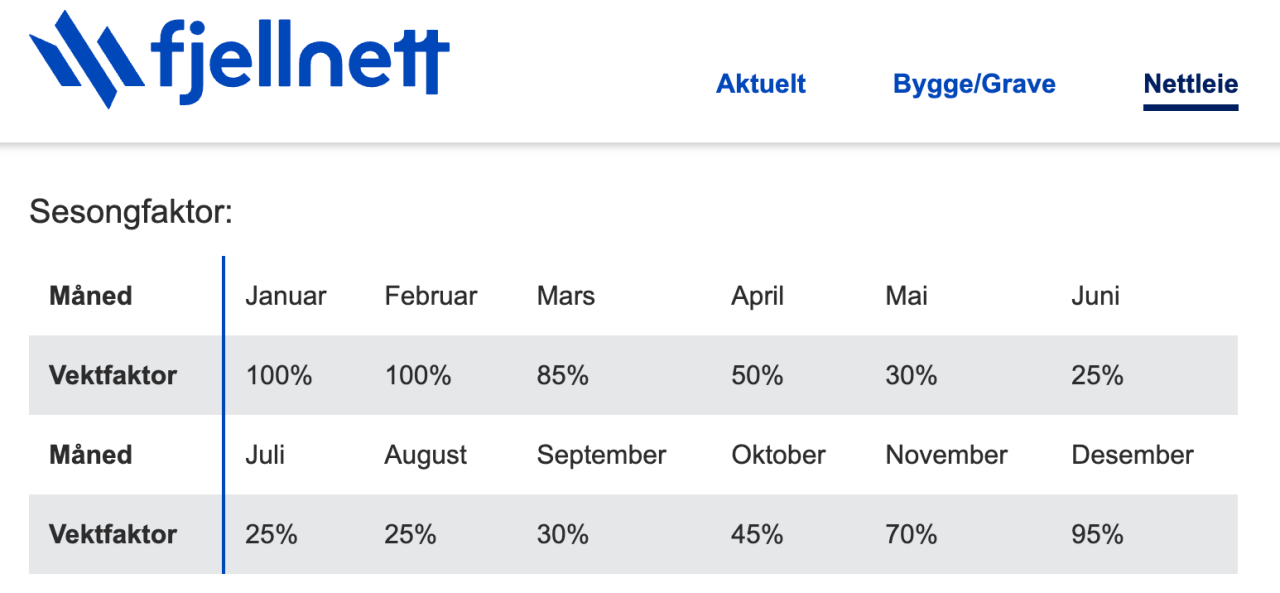Click the first Vektfaktor row label
Viewport: 1280px width, 593px height.
point(113,376)
